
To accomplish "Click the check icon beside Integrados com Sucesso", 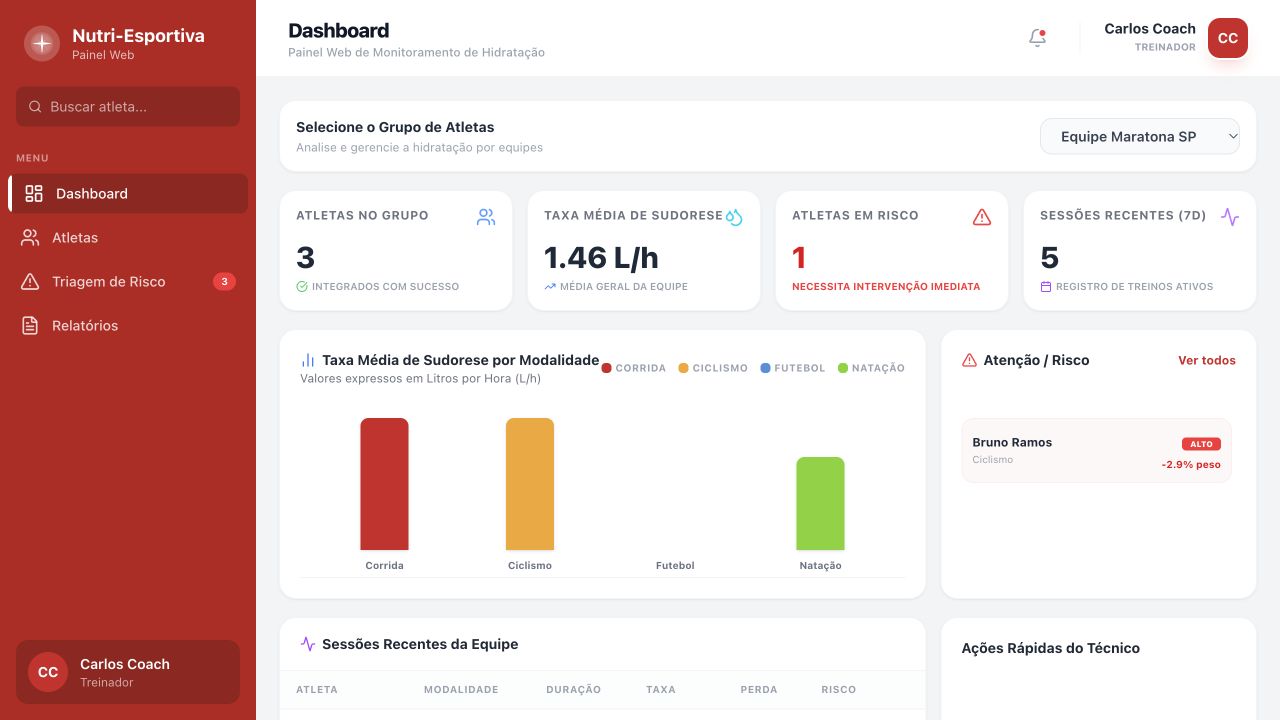I will pos(302,287).
